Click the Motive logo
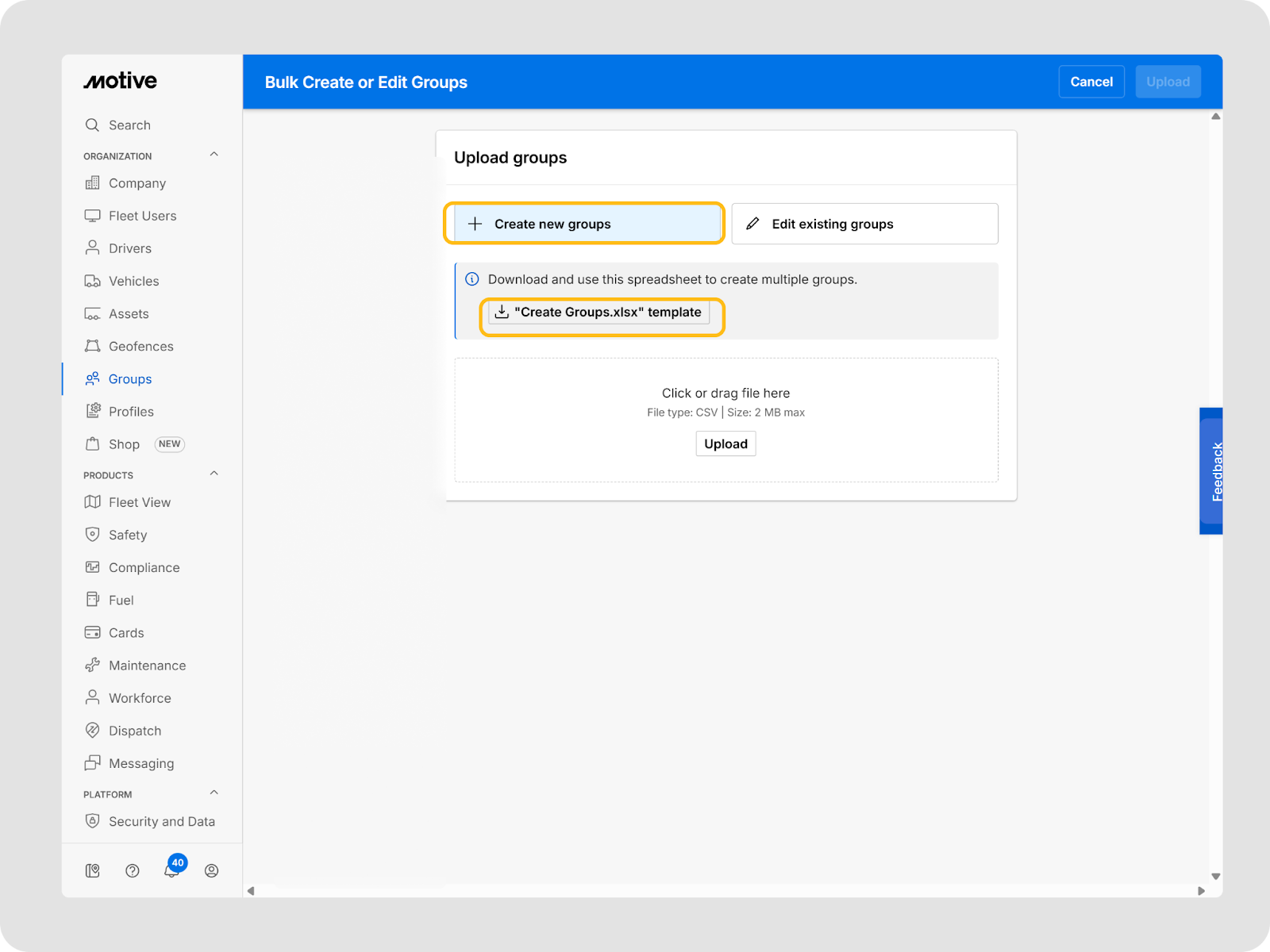The image size is (1270, 952). 121,81
